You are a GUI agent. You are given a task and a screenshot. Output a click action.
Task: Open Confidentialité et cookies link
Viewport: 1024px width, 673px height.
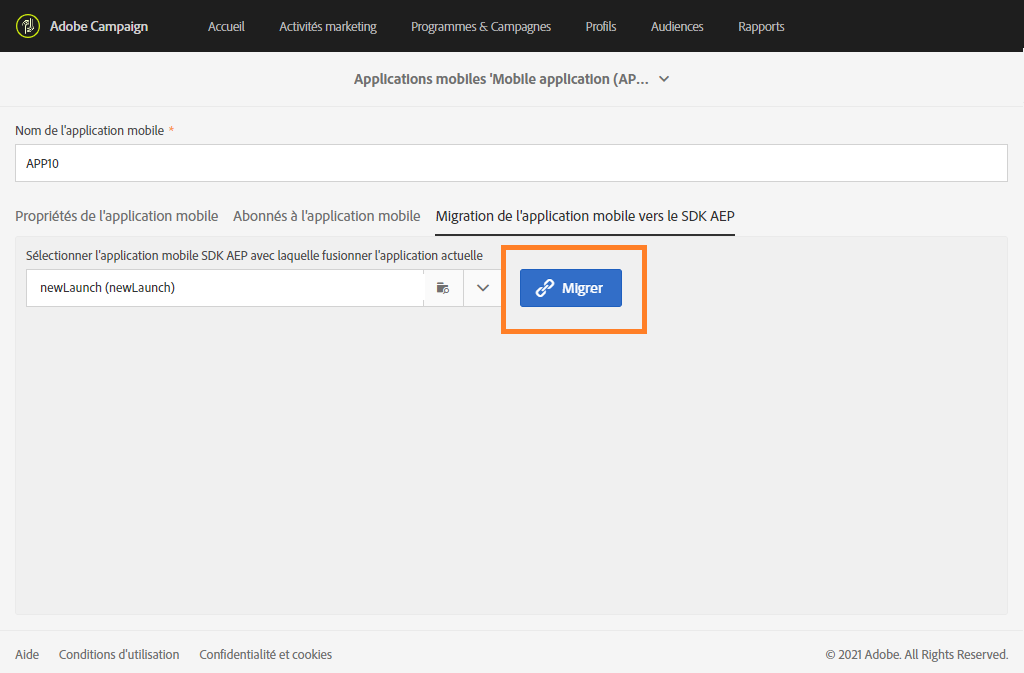[x=265, y=654]
